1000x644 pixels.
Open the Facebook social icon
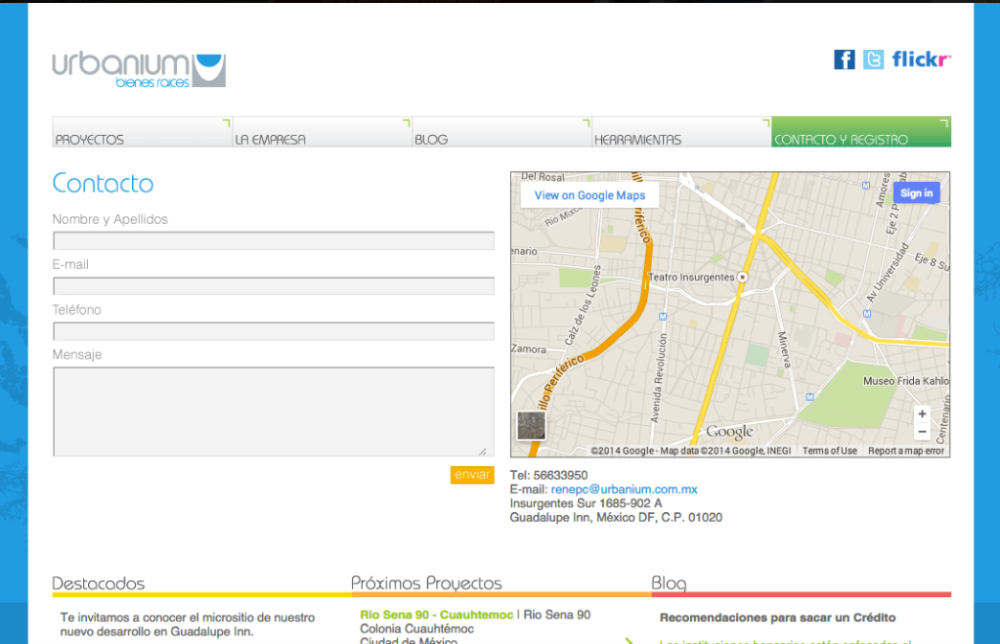click(x=844, y=59)
